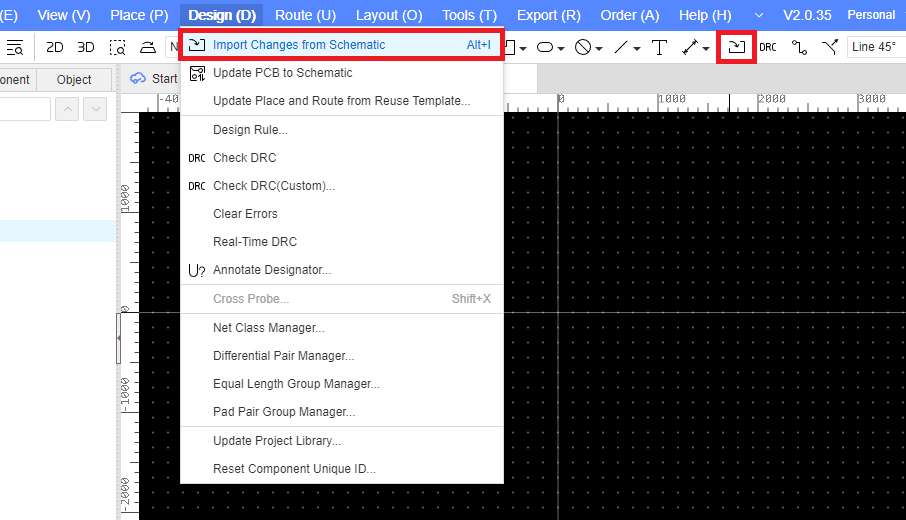906x520 pixels.
Task: Open the Line 45° routing angle dropdown
Action: coord(874,47)
